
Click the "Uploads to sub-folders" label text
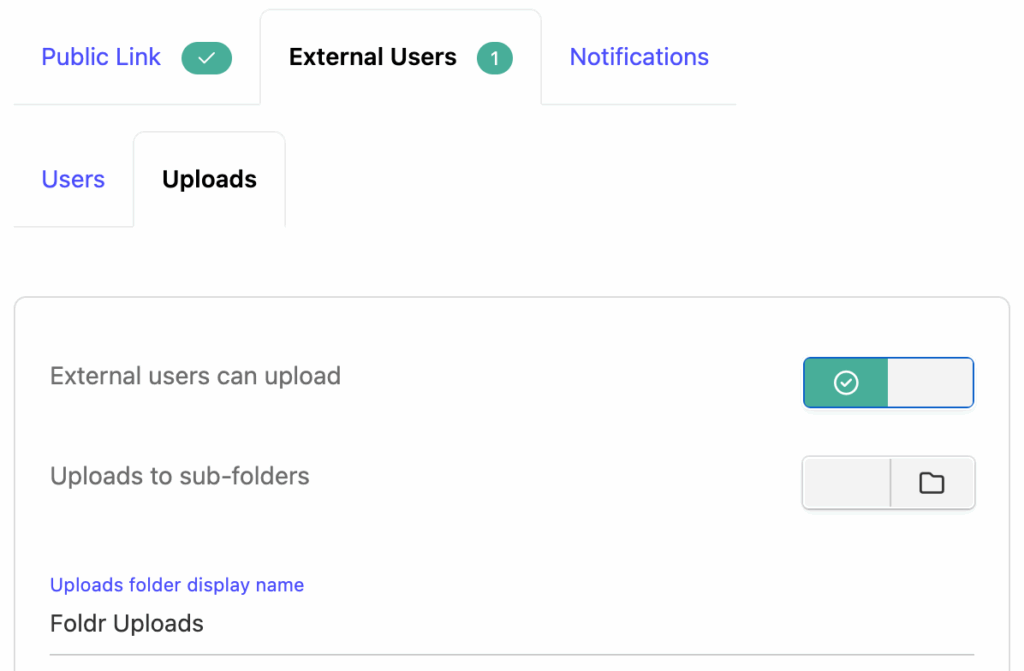click(180, 476)
